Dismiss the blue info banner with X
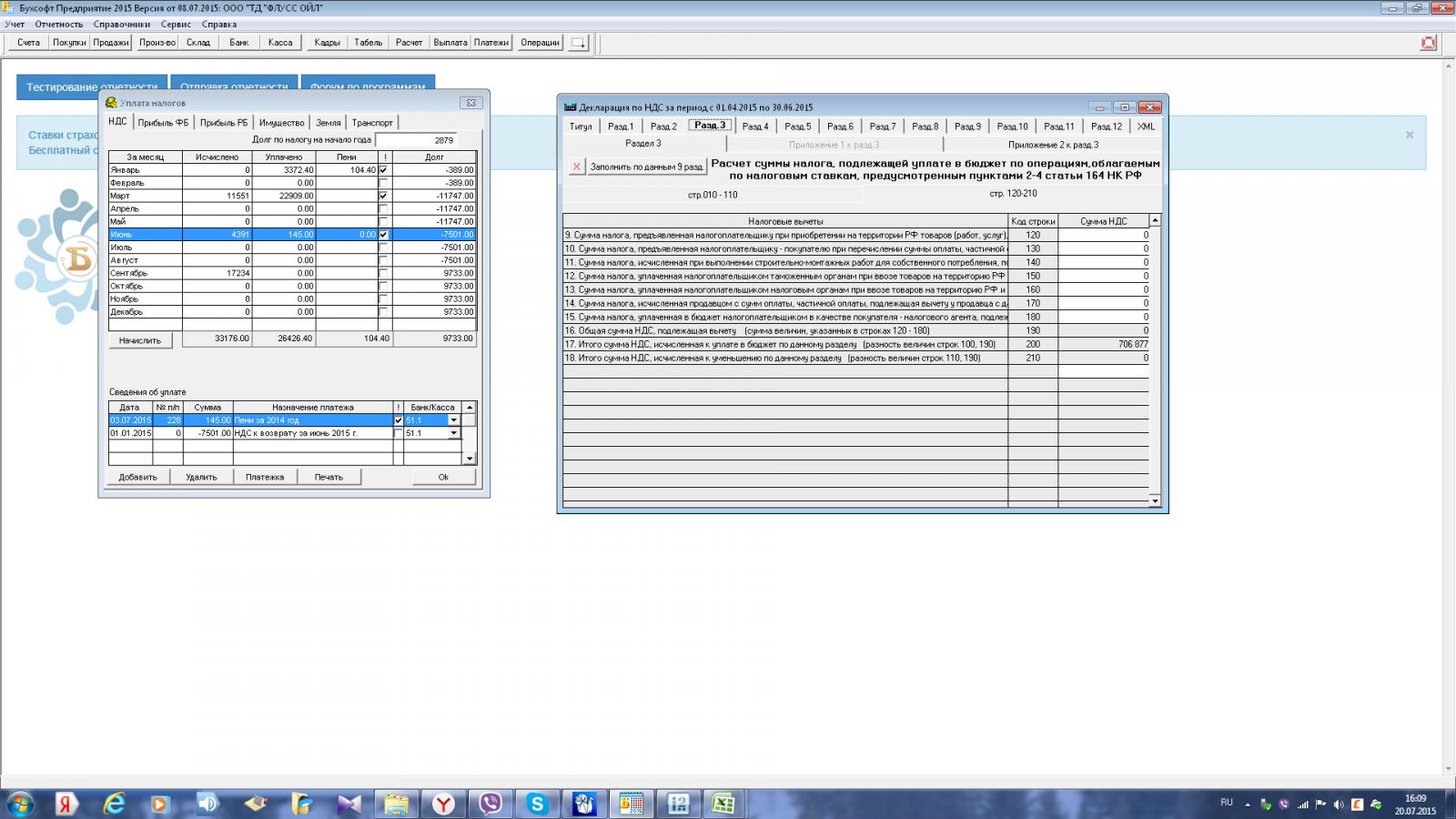 1409,135
